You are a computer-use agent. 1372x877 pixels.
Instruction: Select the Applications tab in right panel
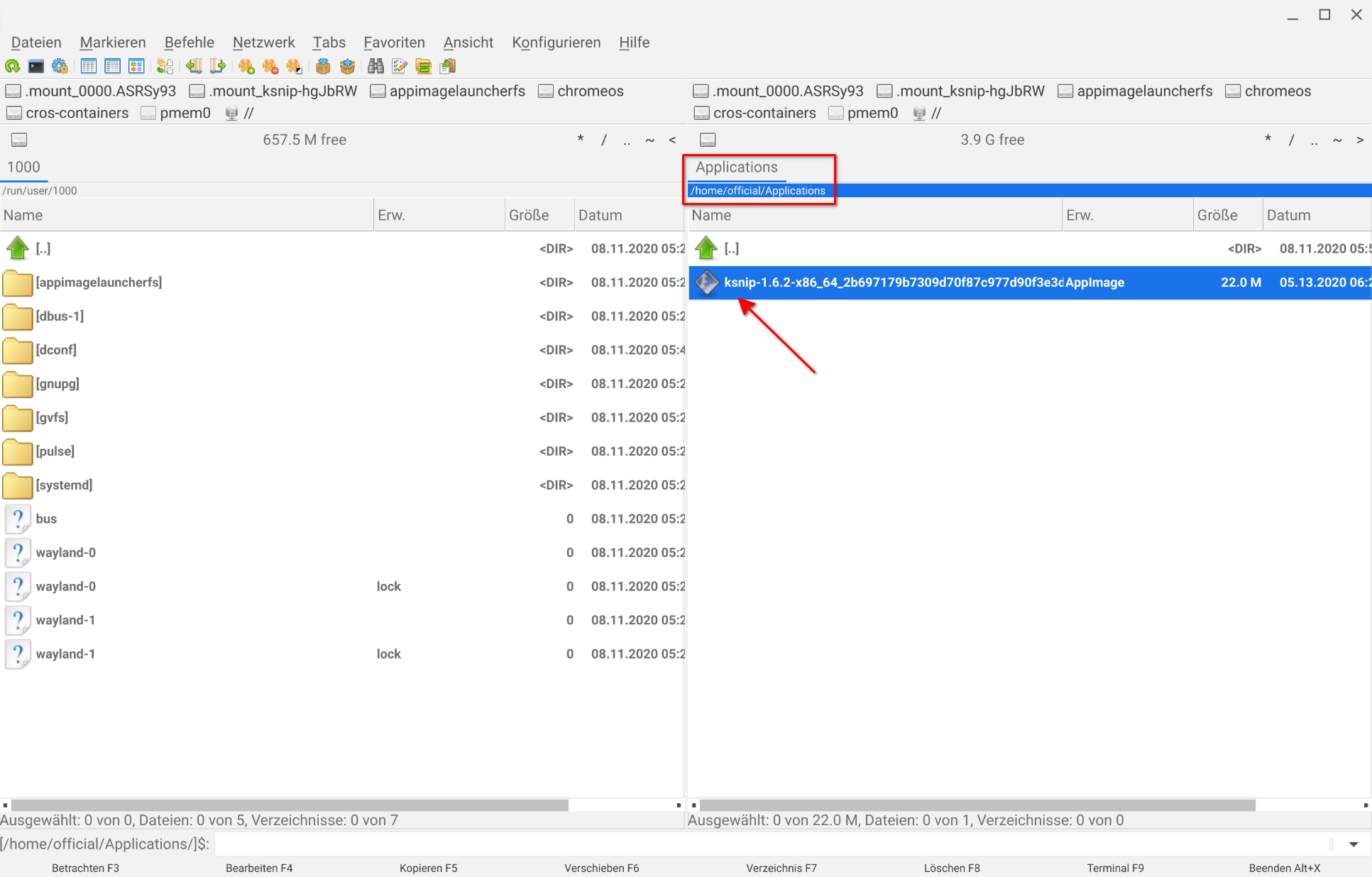click(737, 167)
